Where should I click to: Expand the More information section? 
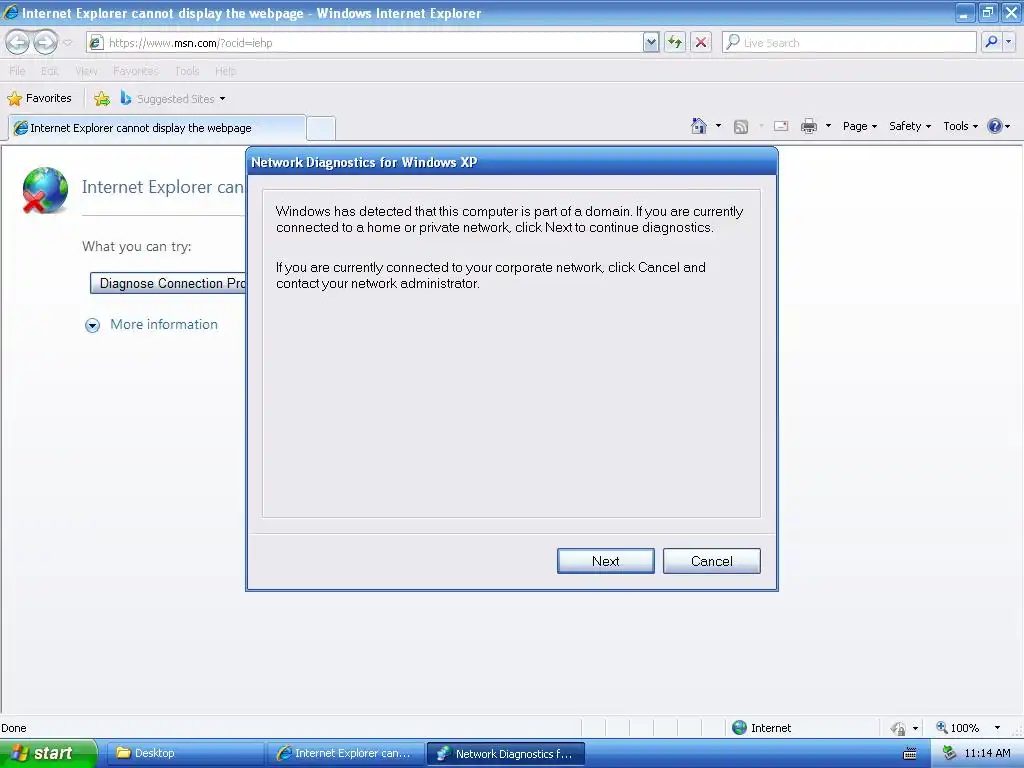point(93,325)
